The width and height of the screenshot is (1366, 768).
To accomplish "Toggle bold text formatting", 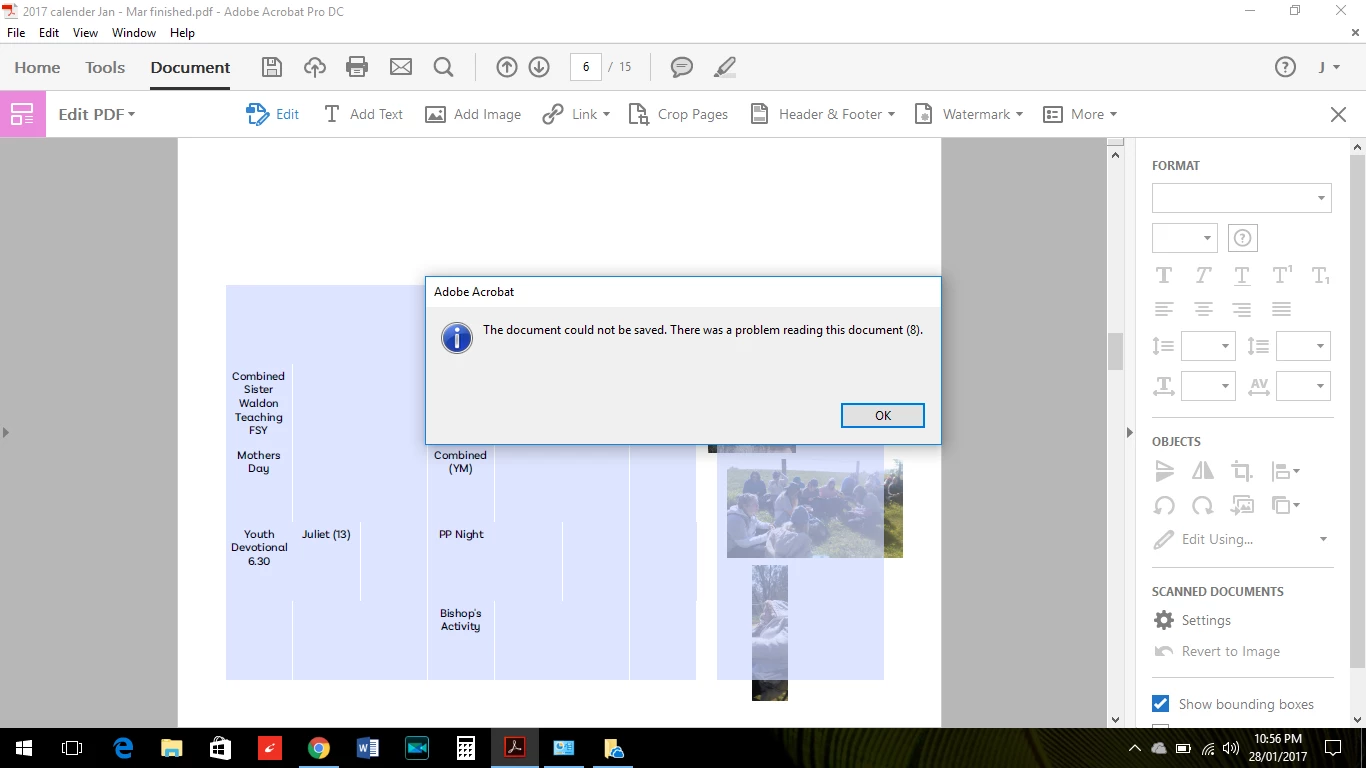I will pos(1164,275).
